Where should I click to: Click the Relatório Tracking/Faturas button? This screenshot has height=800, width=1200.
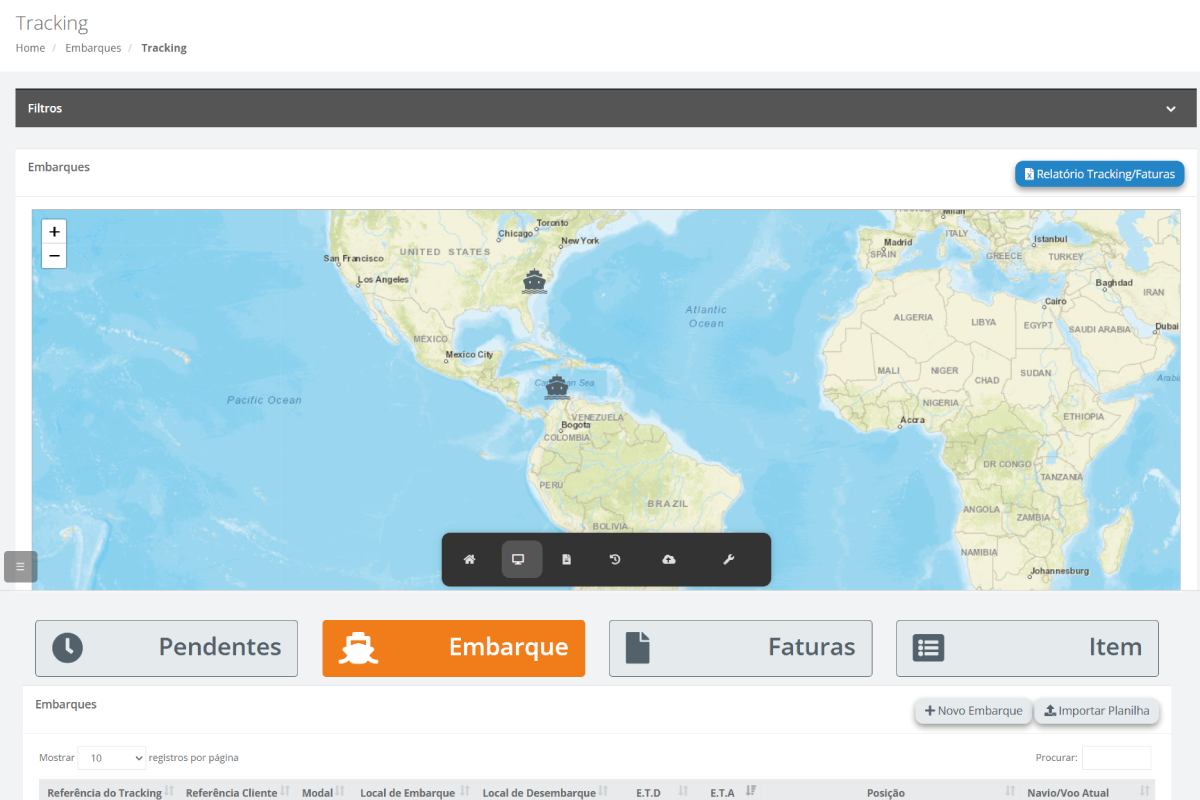1099,174
